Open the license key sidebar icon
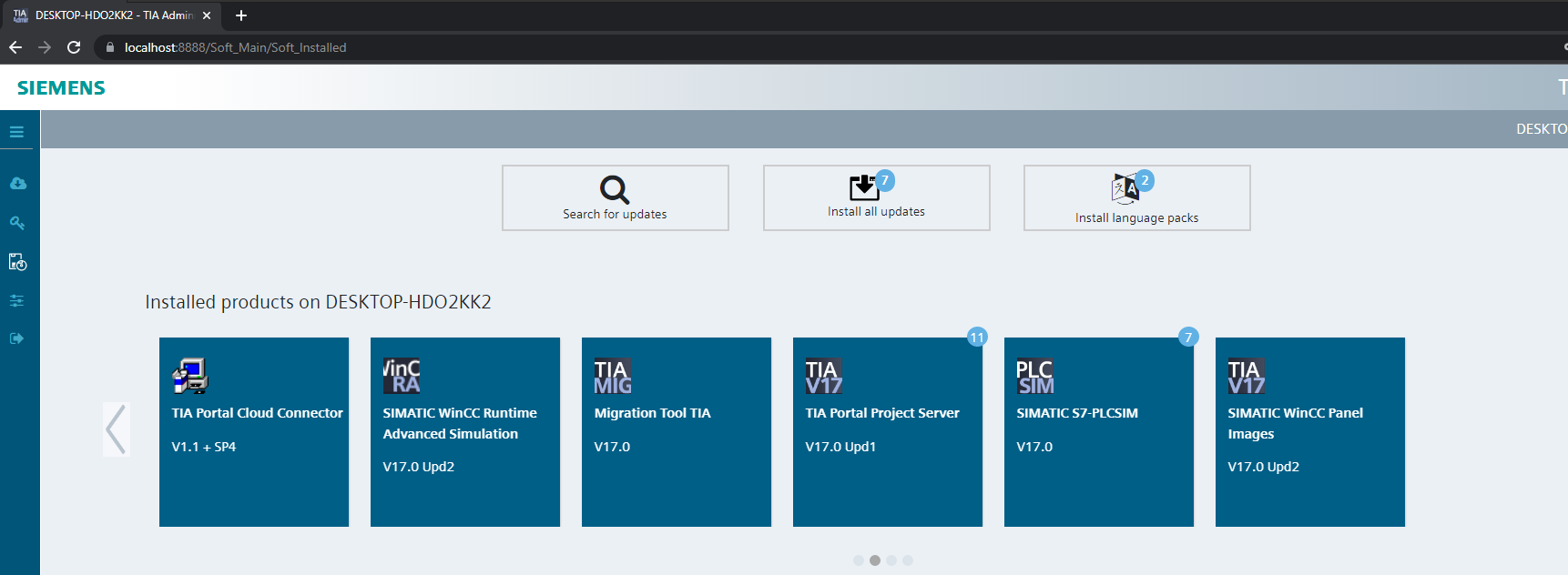Screen dimensions: 1568x575 tap(17, 223)
